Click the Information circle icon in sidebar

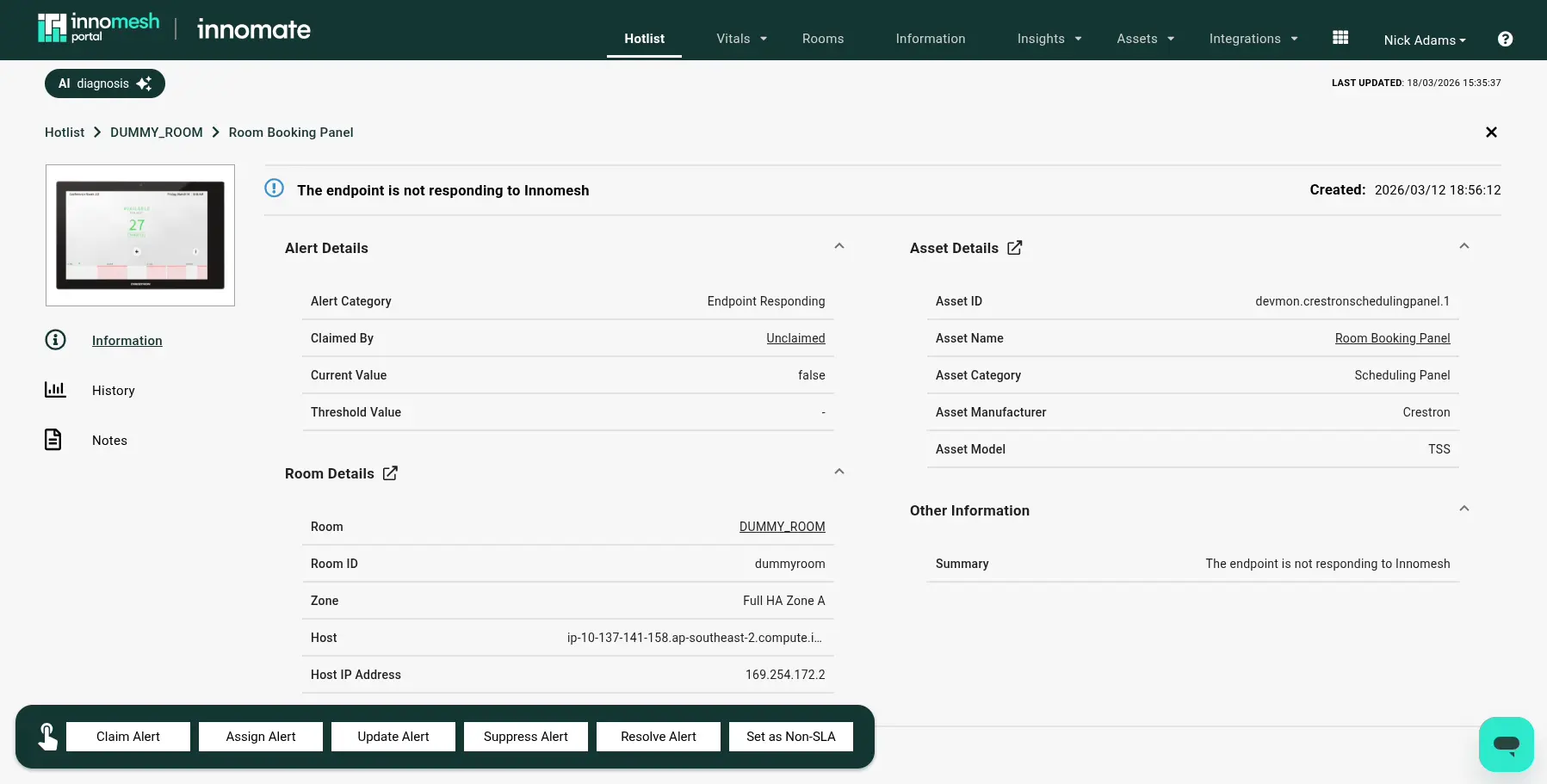click(x=55, y=340)
